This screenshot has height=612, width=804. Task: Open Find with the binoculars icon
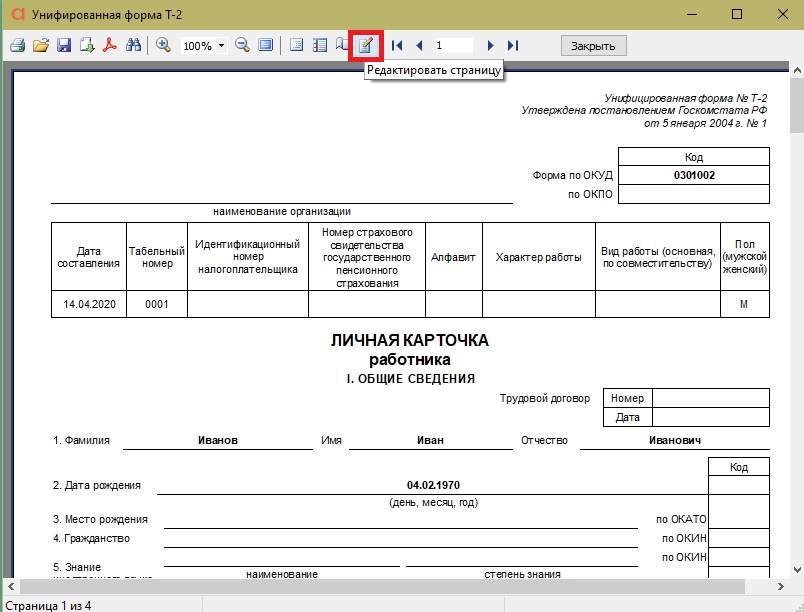click(133, 45)
